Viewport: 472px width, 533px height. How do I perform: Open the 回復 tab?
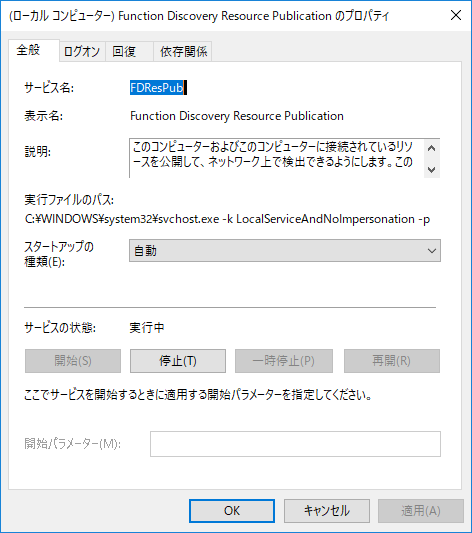coord(129,51)
